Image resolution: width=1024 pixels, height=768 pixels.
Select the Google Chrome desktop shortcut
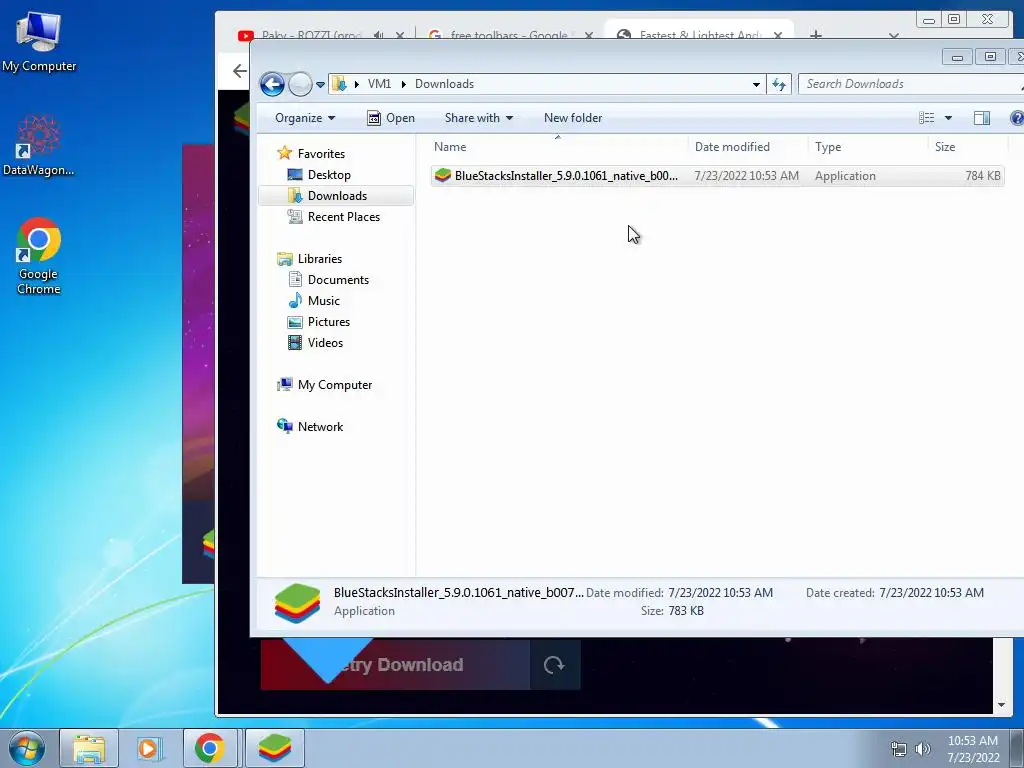[39, 256]
